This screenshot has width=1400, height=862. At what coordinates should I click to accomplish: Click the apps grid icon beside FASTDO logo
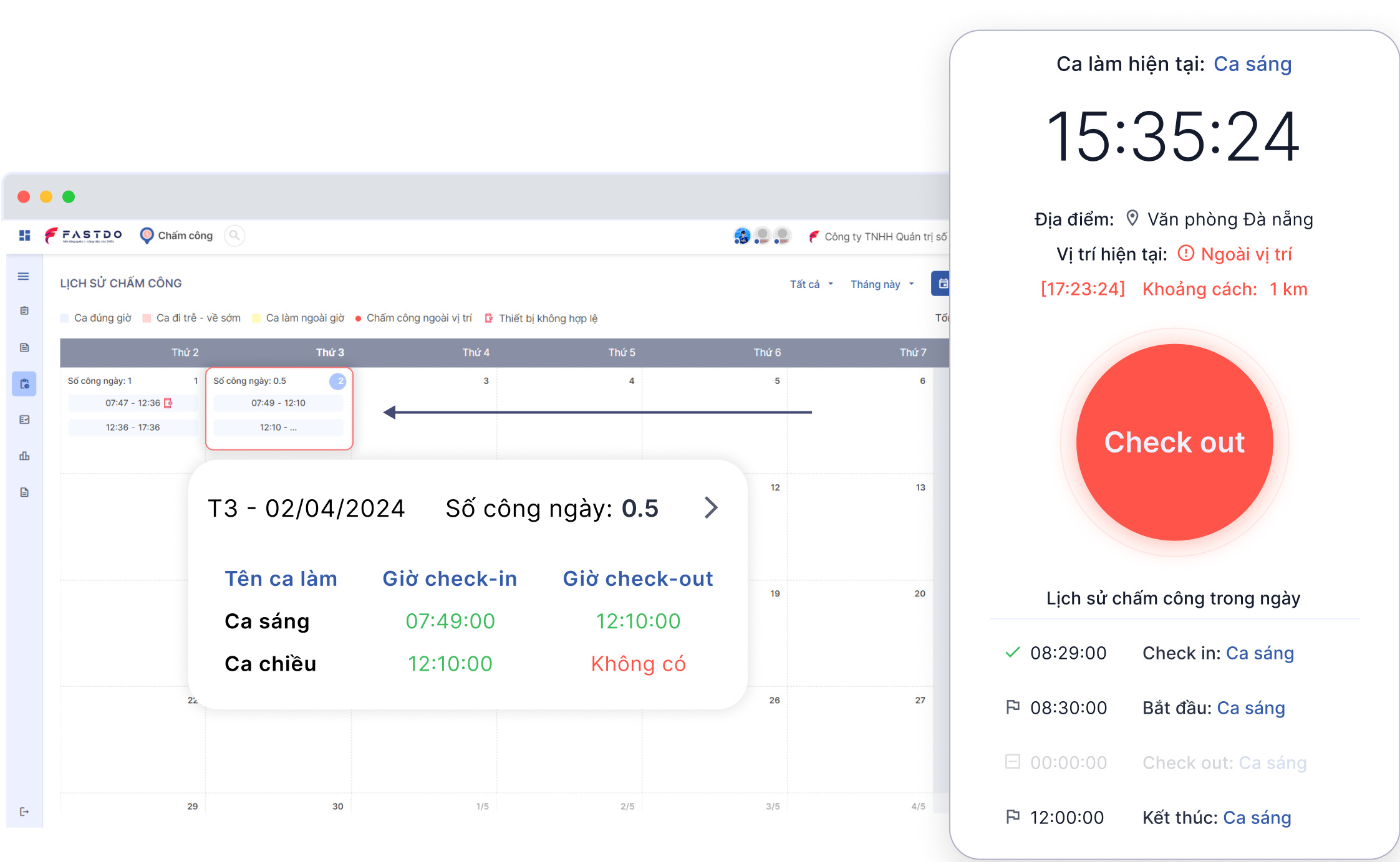[x=24, y=236]
